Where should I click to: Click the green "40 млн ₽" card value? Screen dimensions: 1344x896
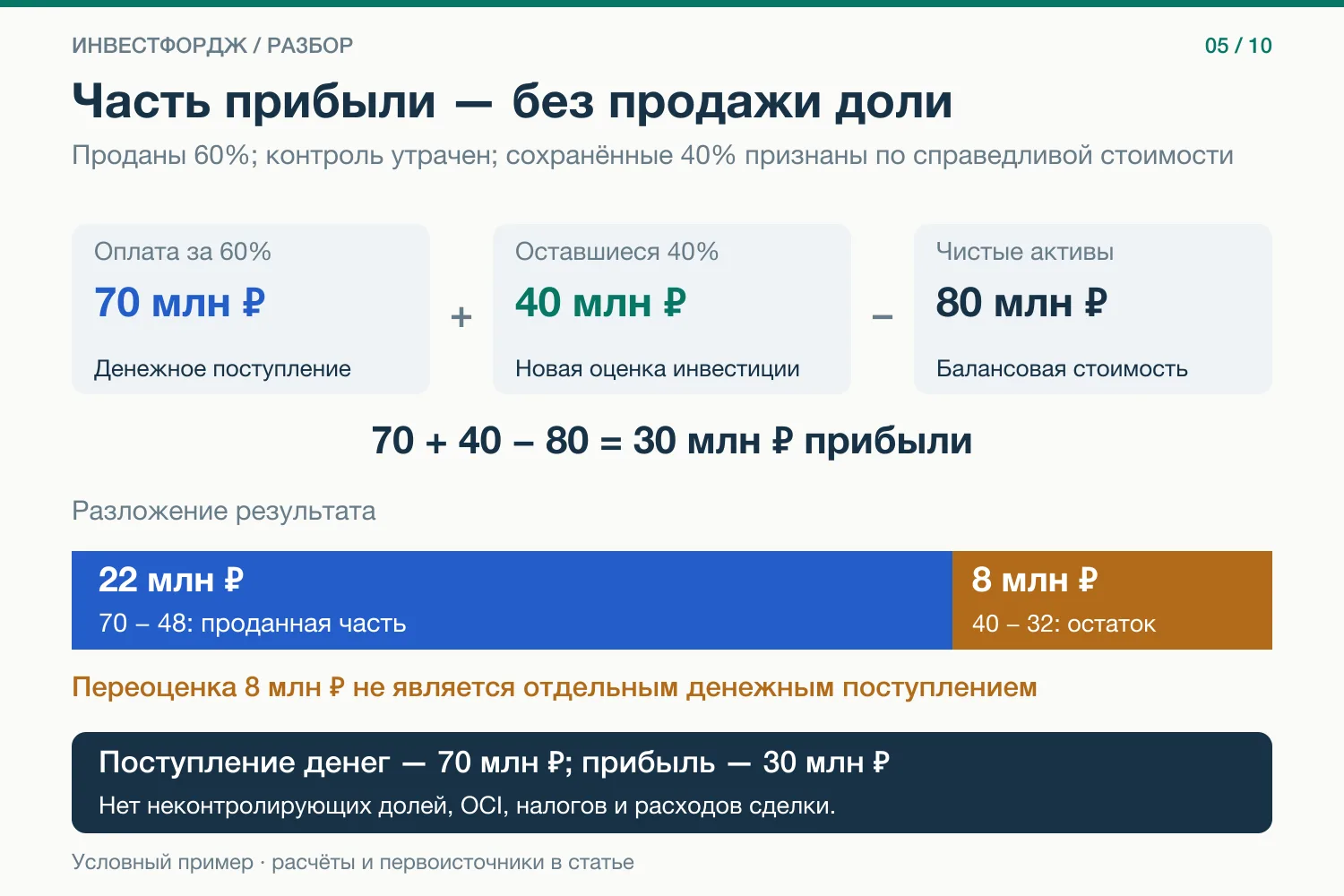coord(600,303)
